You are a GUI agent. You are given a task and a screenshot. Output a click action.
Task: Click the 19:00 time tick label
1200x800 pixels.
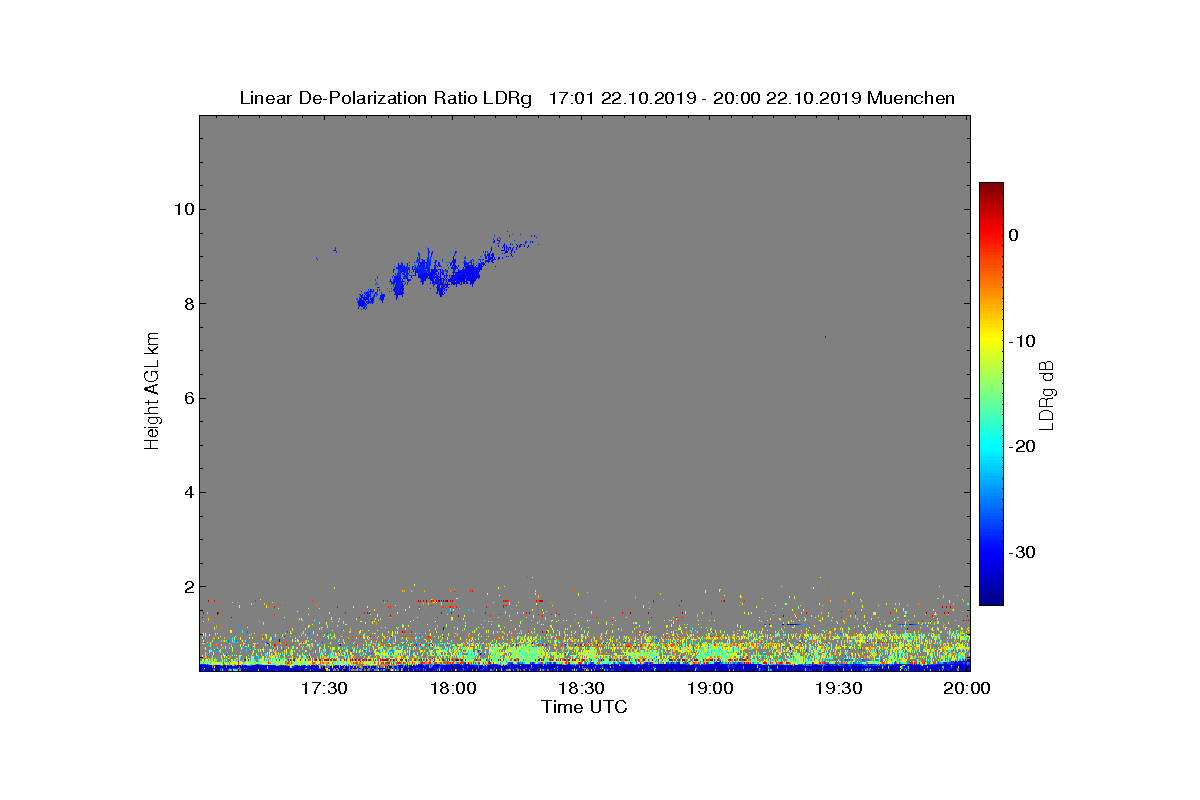click(x=710, y=689)
